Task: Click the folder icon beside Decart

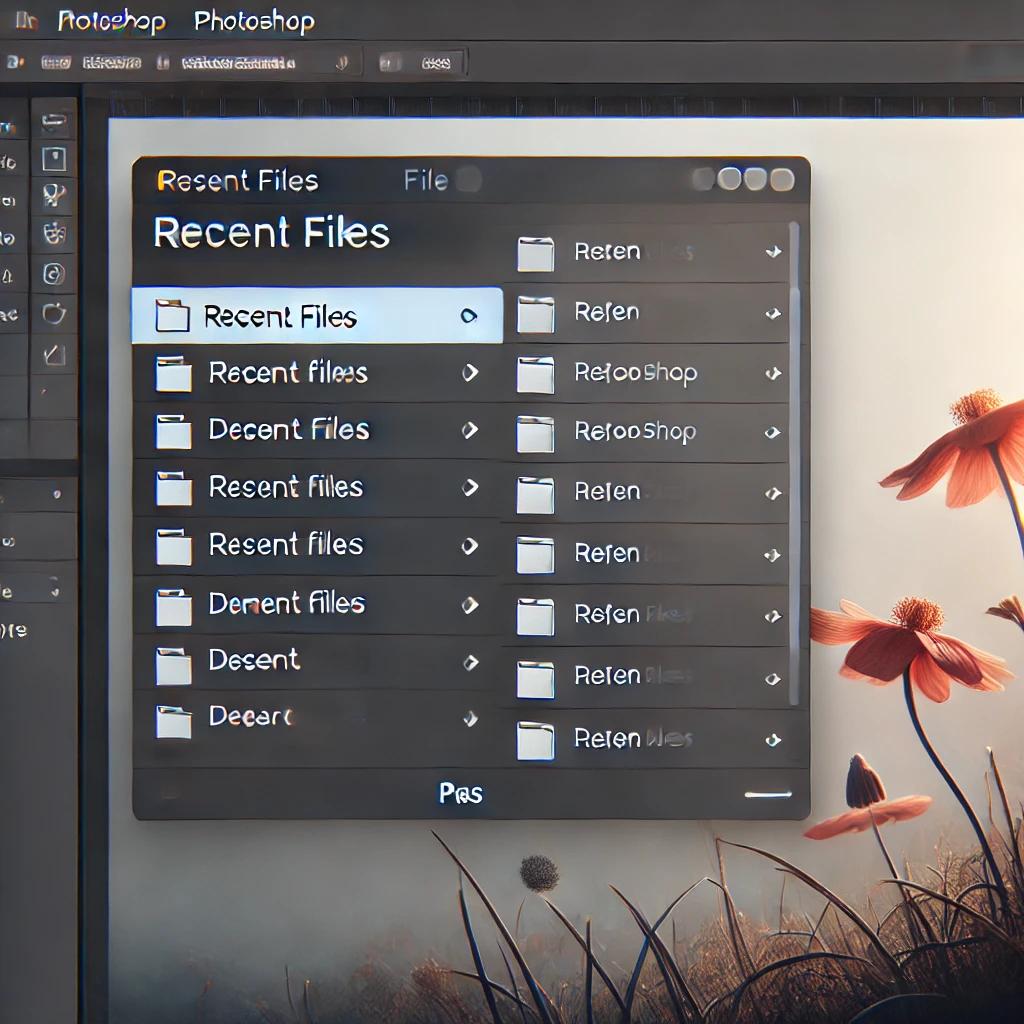Action: [174, 722]
